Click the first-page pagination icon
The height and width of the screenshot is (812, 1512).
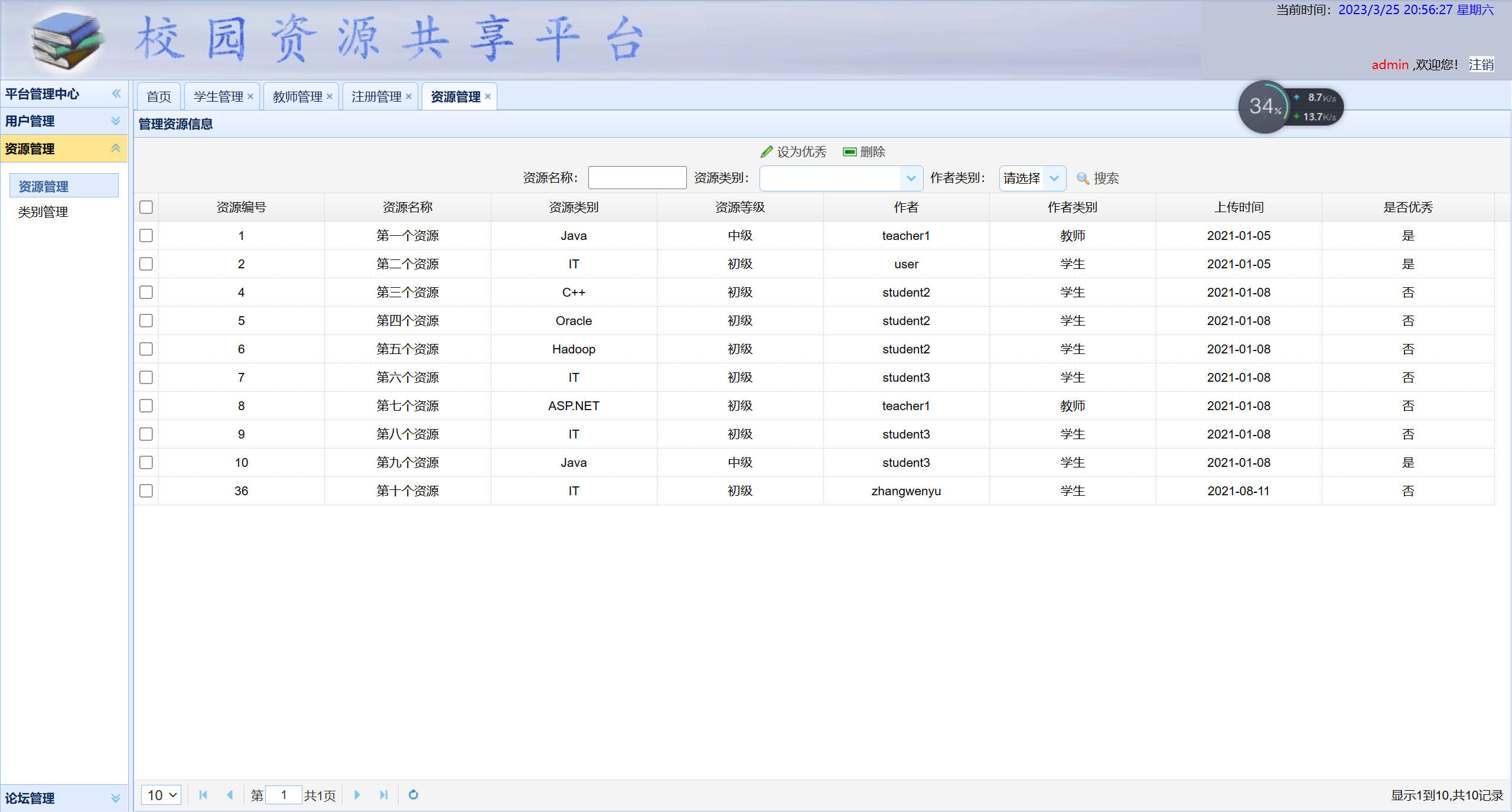pyautogui.click(x=203, y=795)
